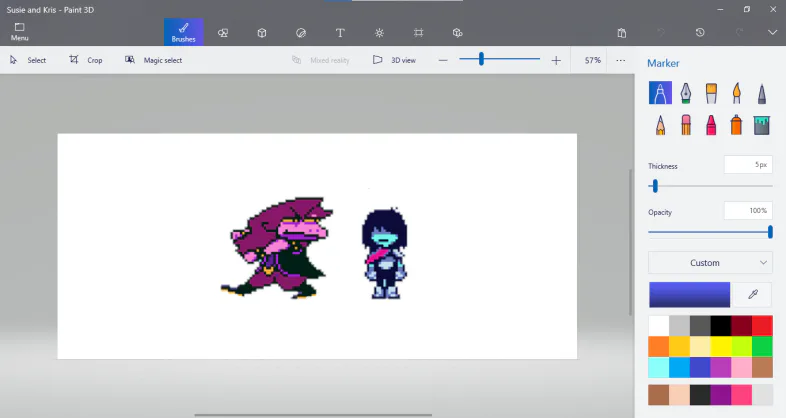Click the 57% zoom value field

(593, 60)
